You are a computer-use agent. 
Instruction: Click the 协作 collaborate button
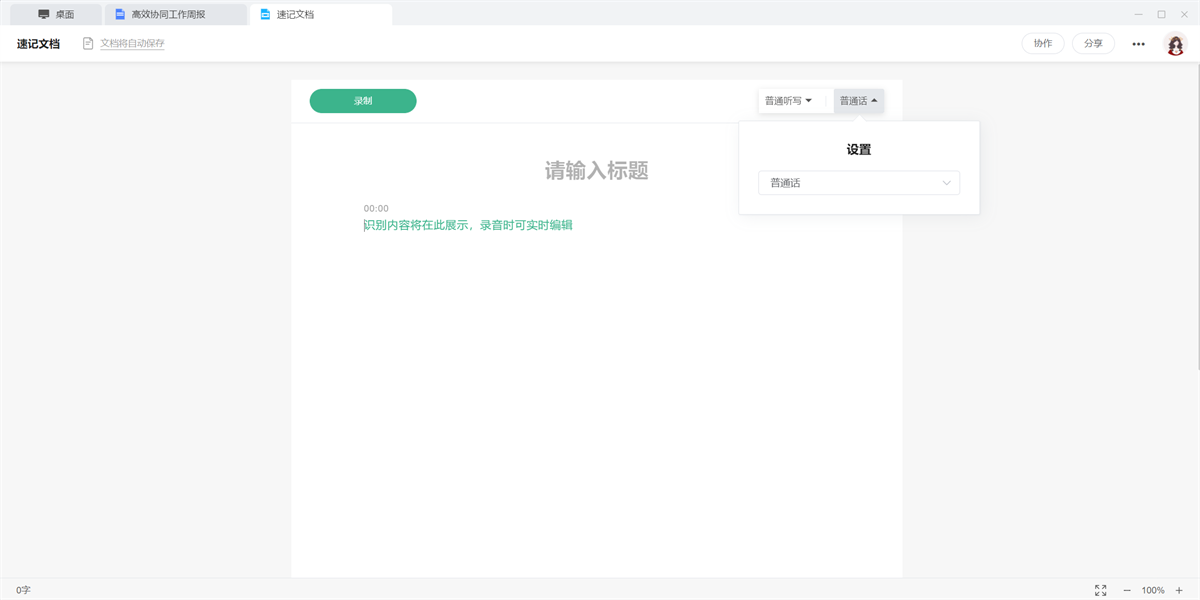point(1042,44)
